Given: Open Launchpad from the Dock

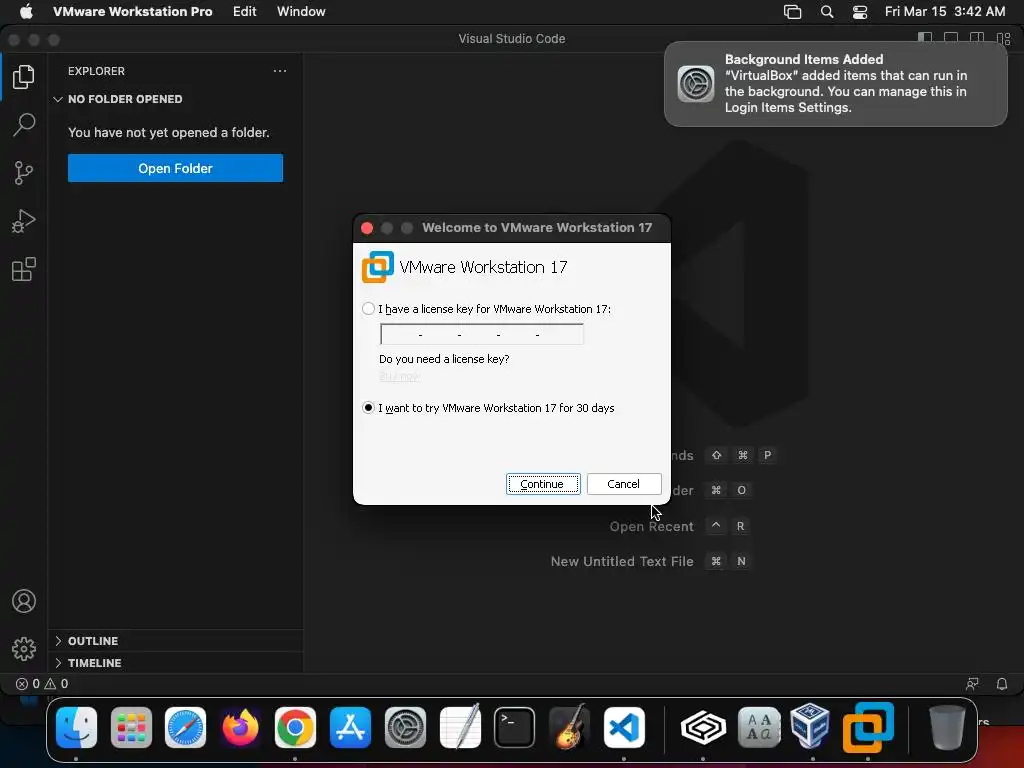Looking at the screenshot, I should [131, 728].
